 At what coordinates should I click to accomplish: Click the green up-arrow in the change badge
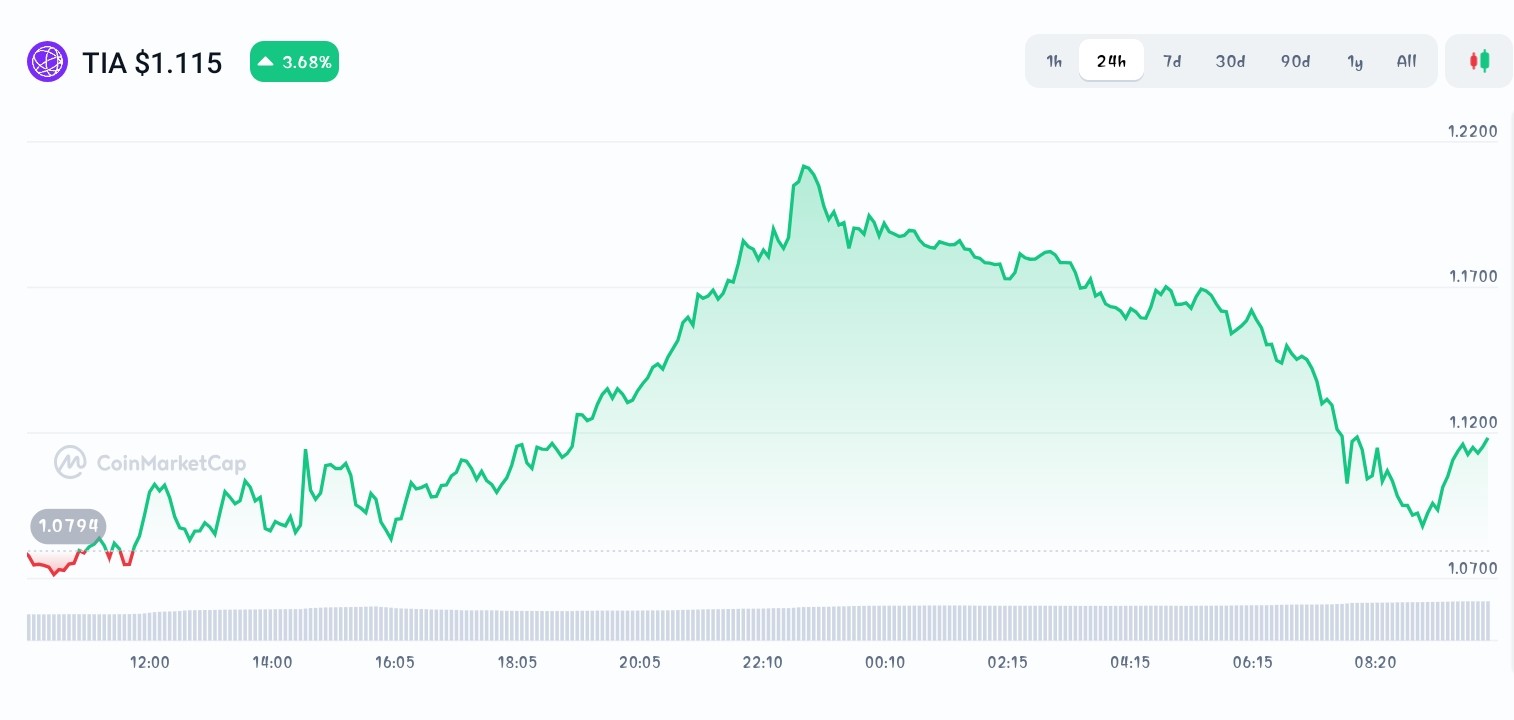pyautogui.click(x=265, y=61)
